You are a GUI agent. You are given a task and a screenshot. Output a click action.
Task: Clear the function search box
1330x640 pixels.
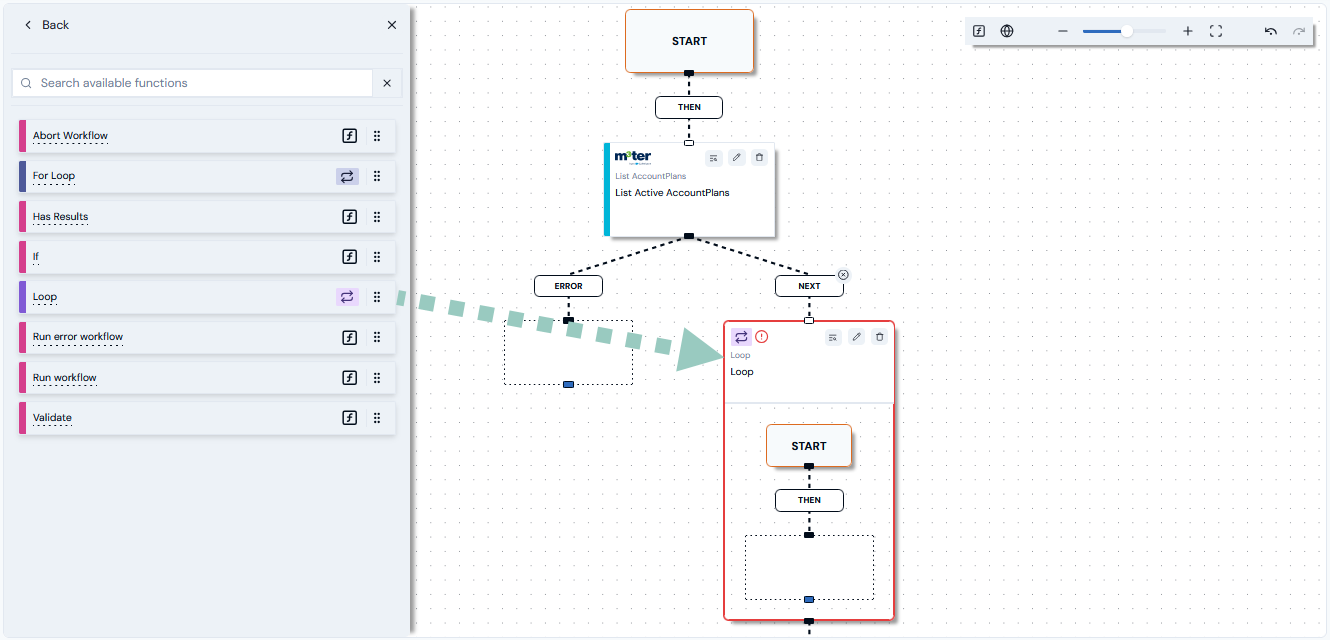tap(387, 83)
